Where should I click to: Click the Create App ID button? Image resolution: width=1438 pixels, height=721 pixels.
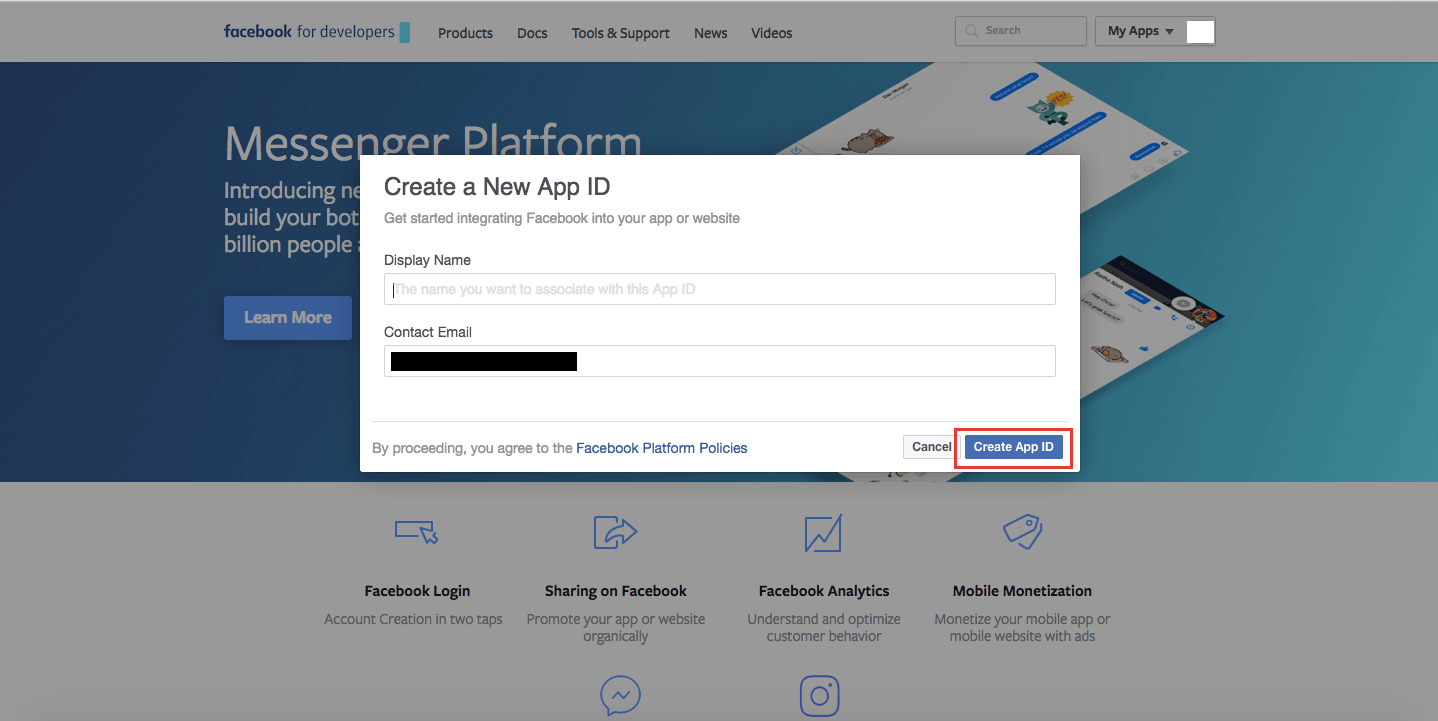[1013, 447]
